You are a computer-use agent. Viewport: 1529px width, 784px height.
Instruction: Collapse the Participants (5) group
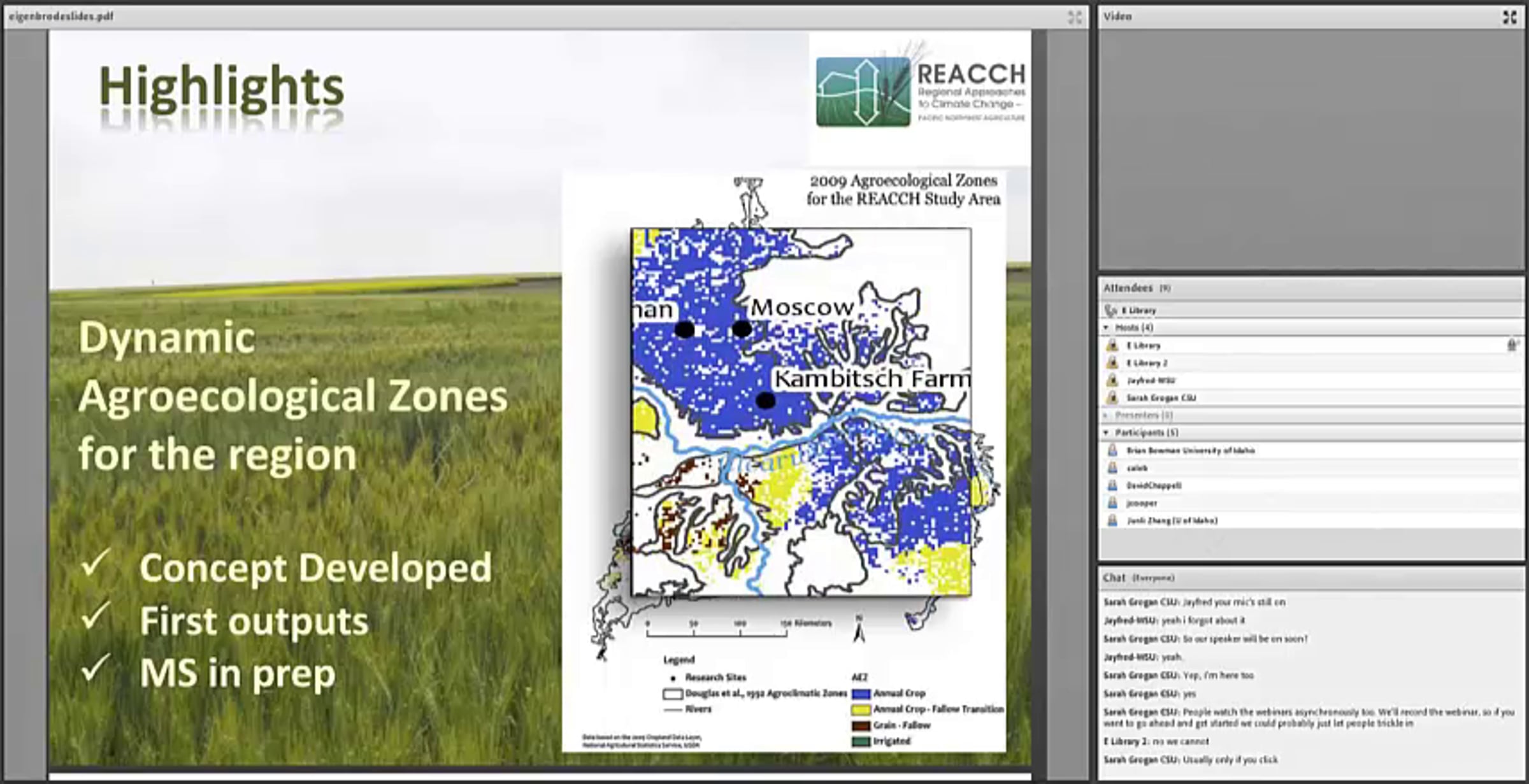(x=1107, y=432)
